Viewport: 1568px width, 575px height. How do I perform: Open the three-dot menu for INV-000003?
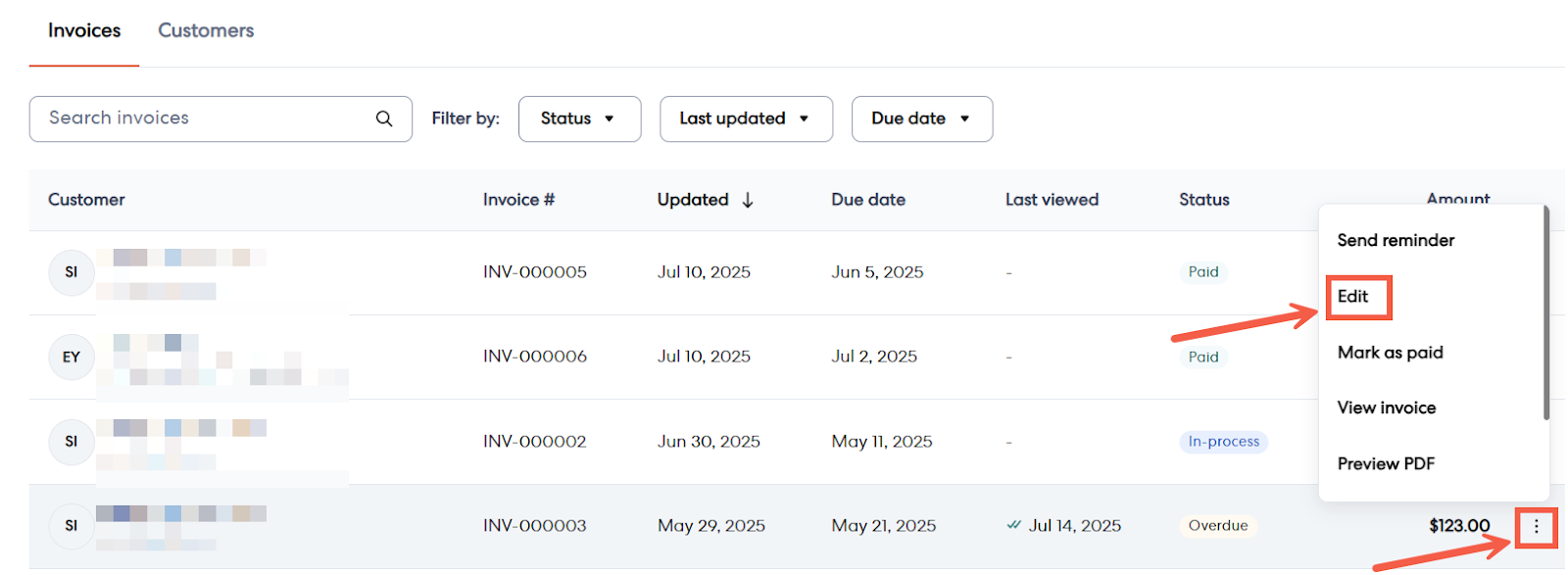pyautogui.click(x=1536, y=527)
